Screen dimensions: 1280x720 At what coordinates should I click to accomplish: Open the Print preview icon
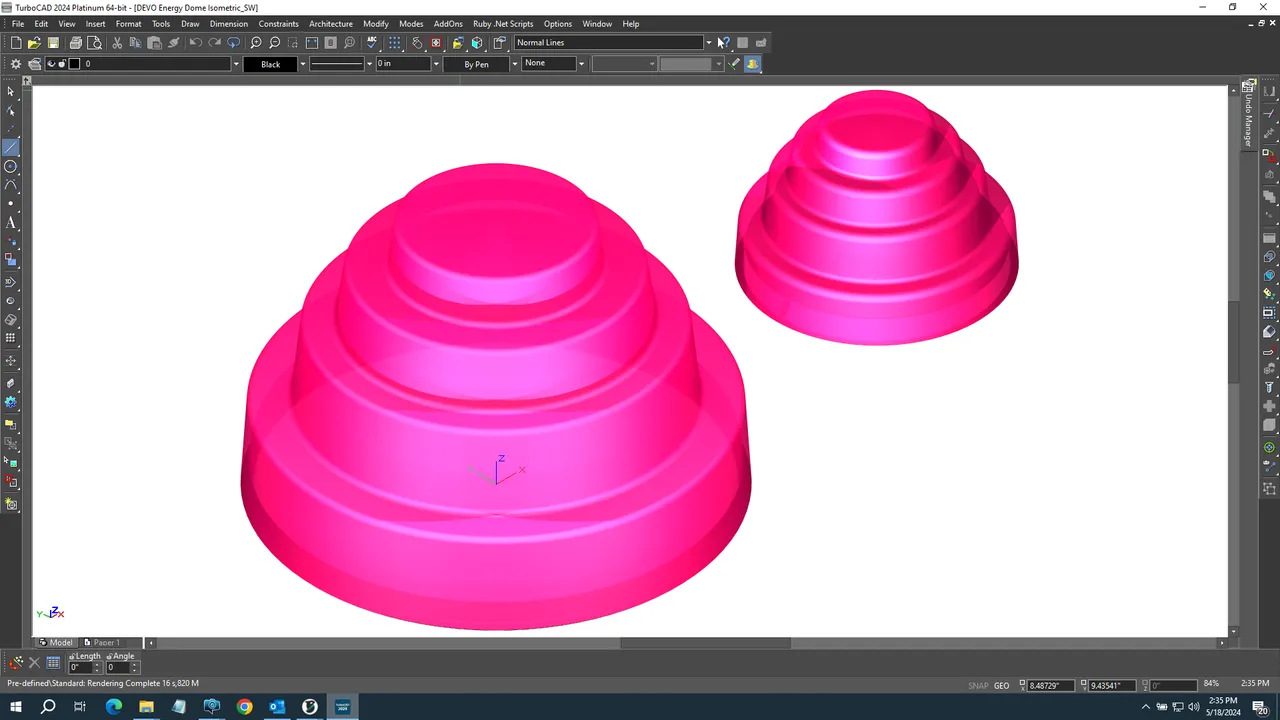pos(95,42)
